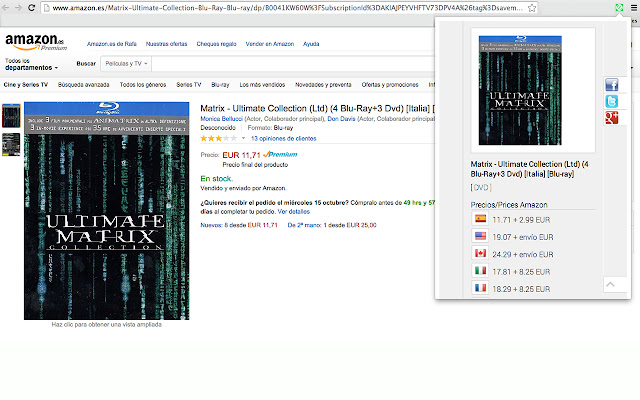Open the Chrome hamburger menu
Screen dimensions: 640x400
click(633, 7)
